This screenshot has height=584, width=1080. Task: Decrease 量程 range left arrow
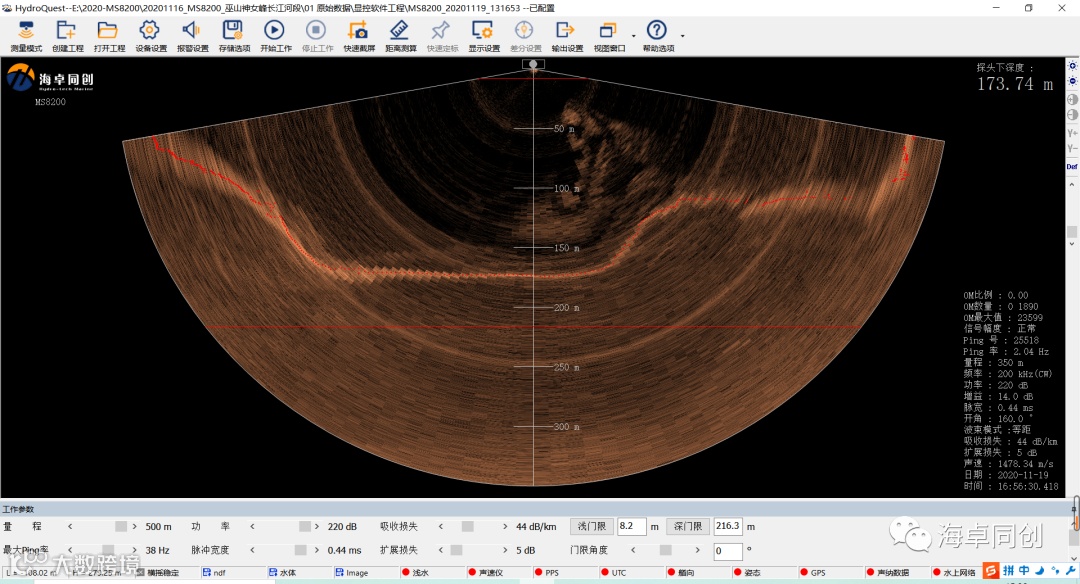click(70, 526)
